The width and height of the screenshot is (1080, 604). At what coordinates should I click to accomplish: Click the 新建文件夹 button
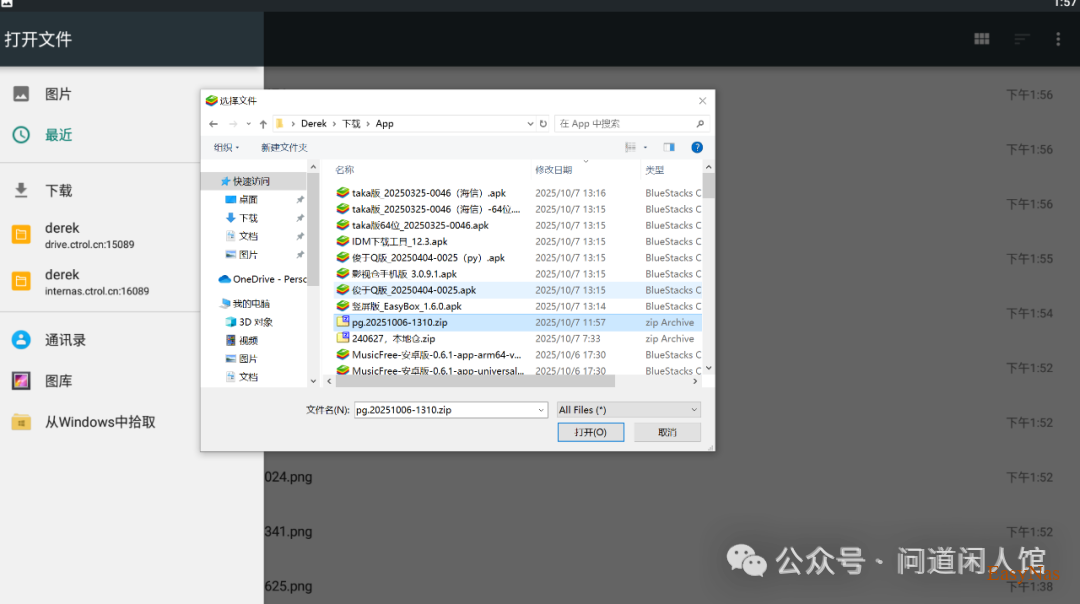[284, 147]
